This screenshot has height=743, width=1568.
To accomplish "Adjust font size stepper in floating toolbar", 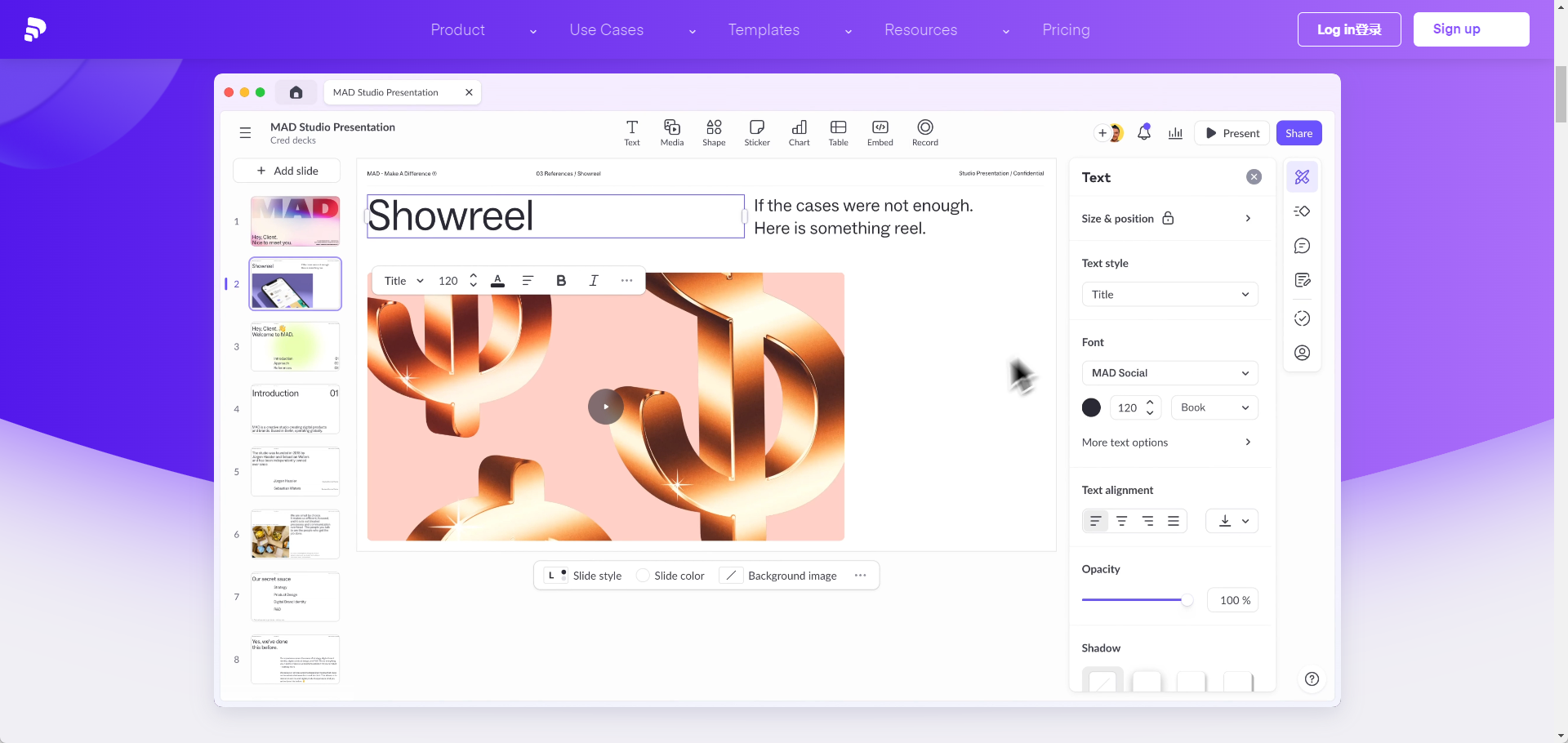I will [473, 281].
